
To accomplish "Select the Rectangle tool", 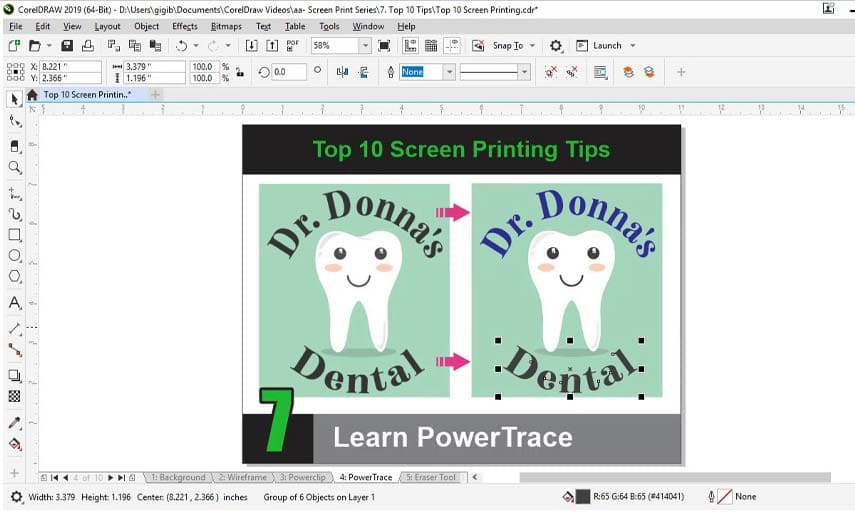I will pyautogui.click(x=15, y=235).
